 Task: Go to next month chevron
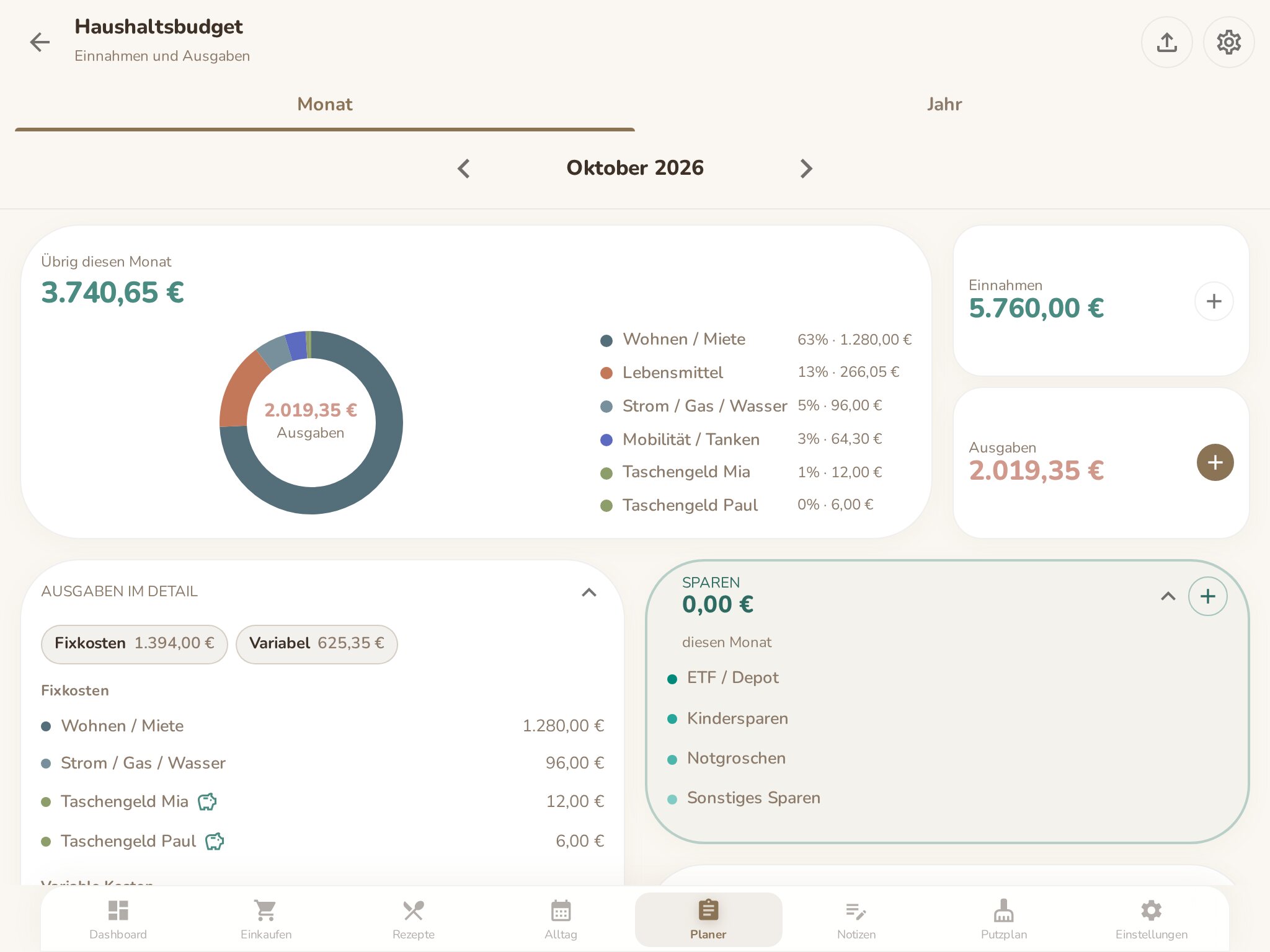[x=806, y=169]
